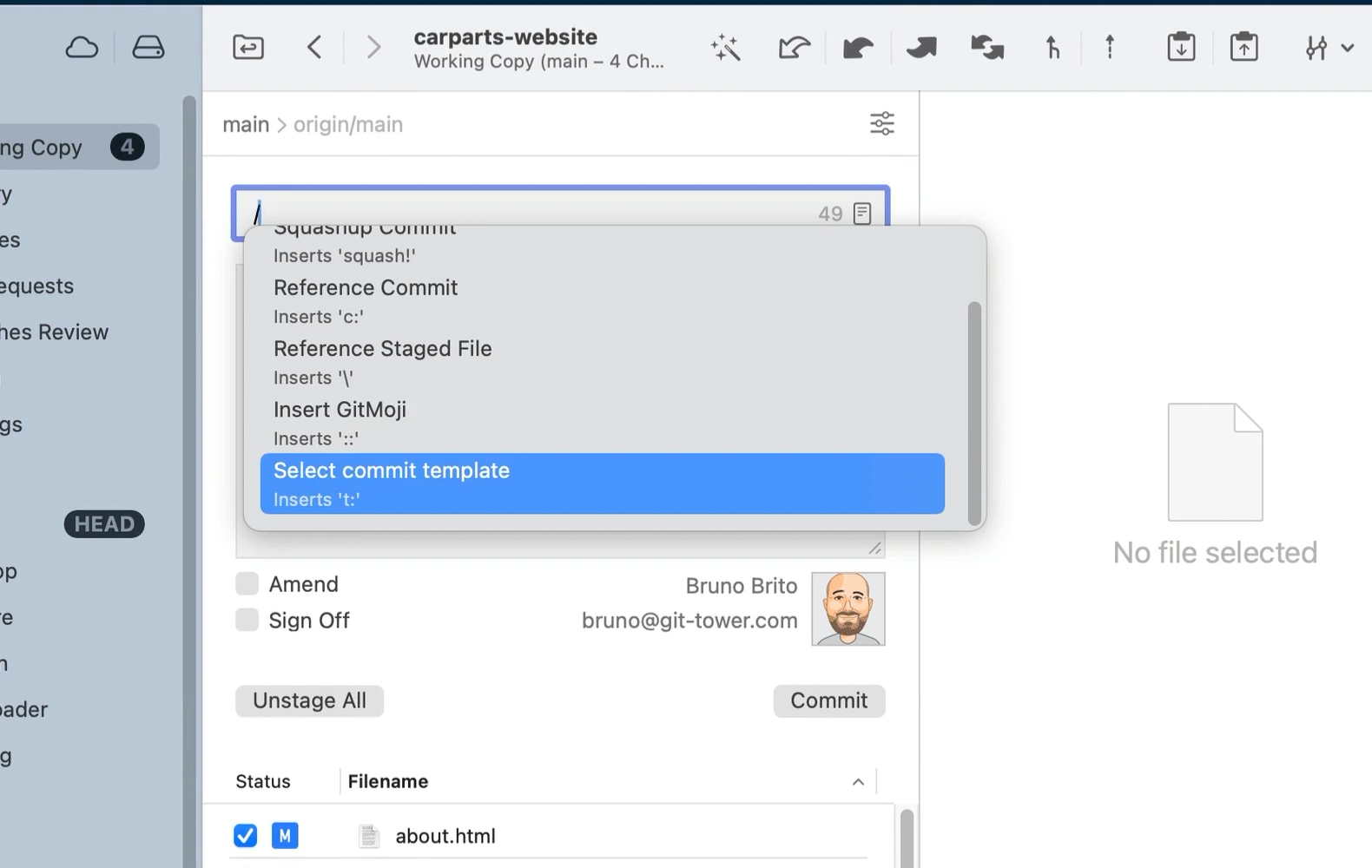
Task: Choose Select commit template from list
Action: pyautogui.click(x=601, y=483)
